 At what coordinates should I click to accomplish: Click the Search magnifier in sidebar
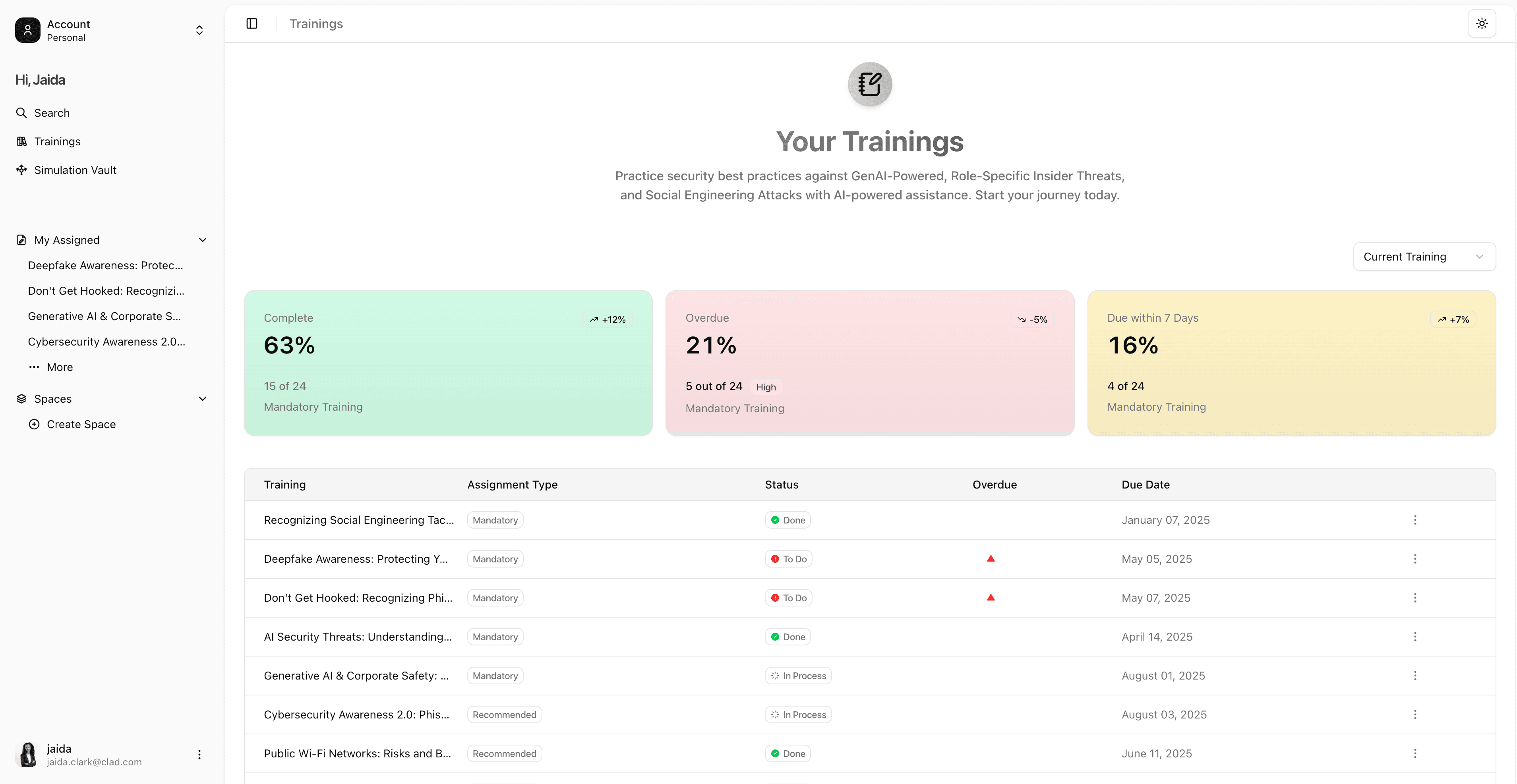22,112
